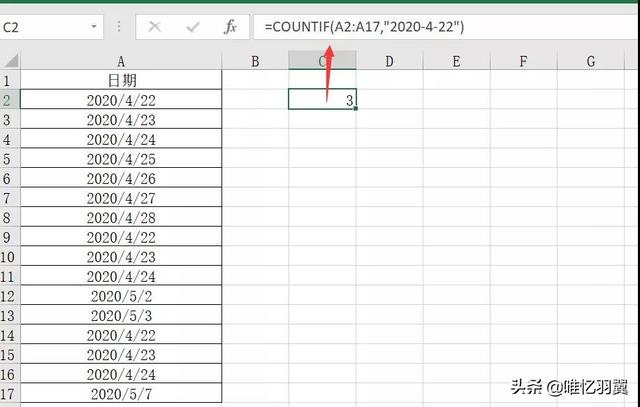Image resolution: width=640 pixels, height=407 pixels.
Task: Select row 9 header
Action: [9, 237]
